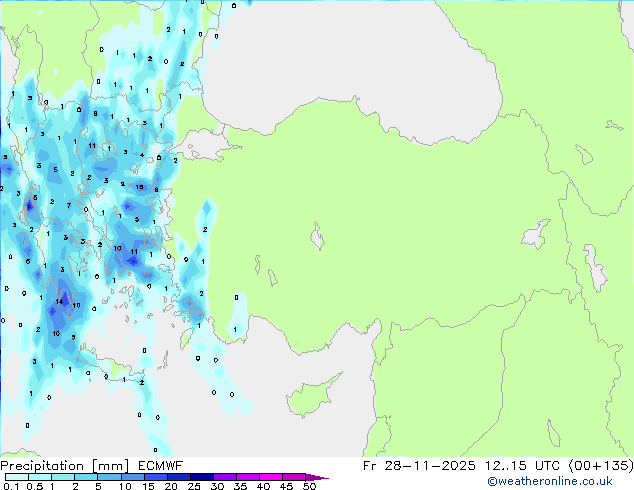Click the 'Fr 28-11-2025' forecast date
Screen dimensions: 634x490
[x=419, y=466]
